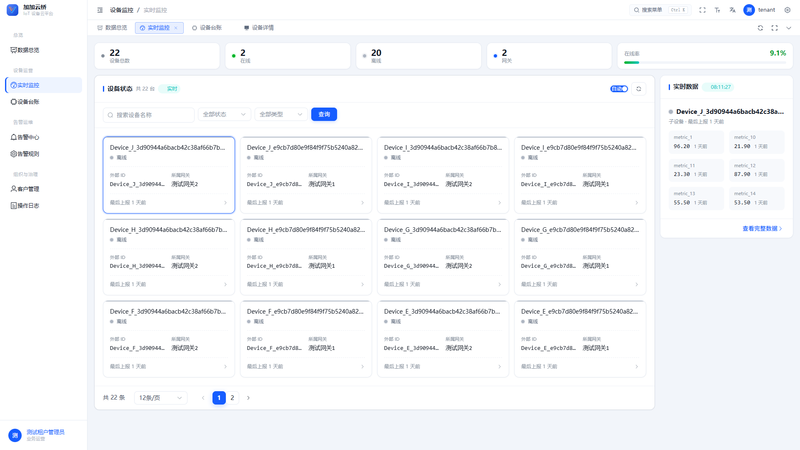Open the language translation icon
The height and width of the screenshot is (450, 800).
click(x=732, y=10)
